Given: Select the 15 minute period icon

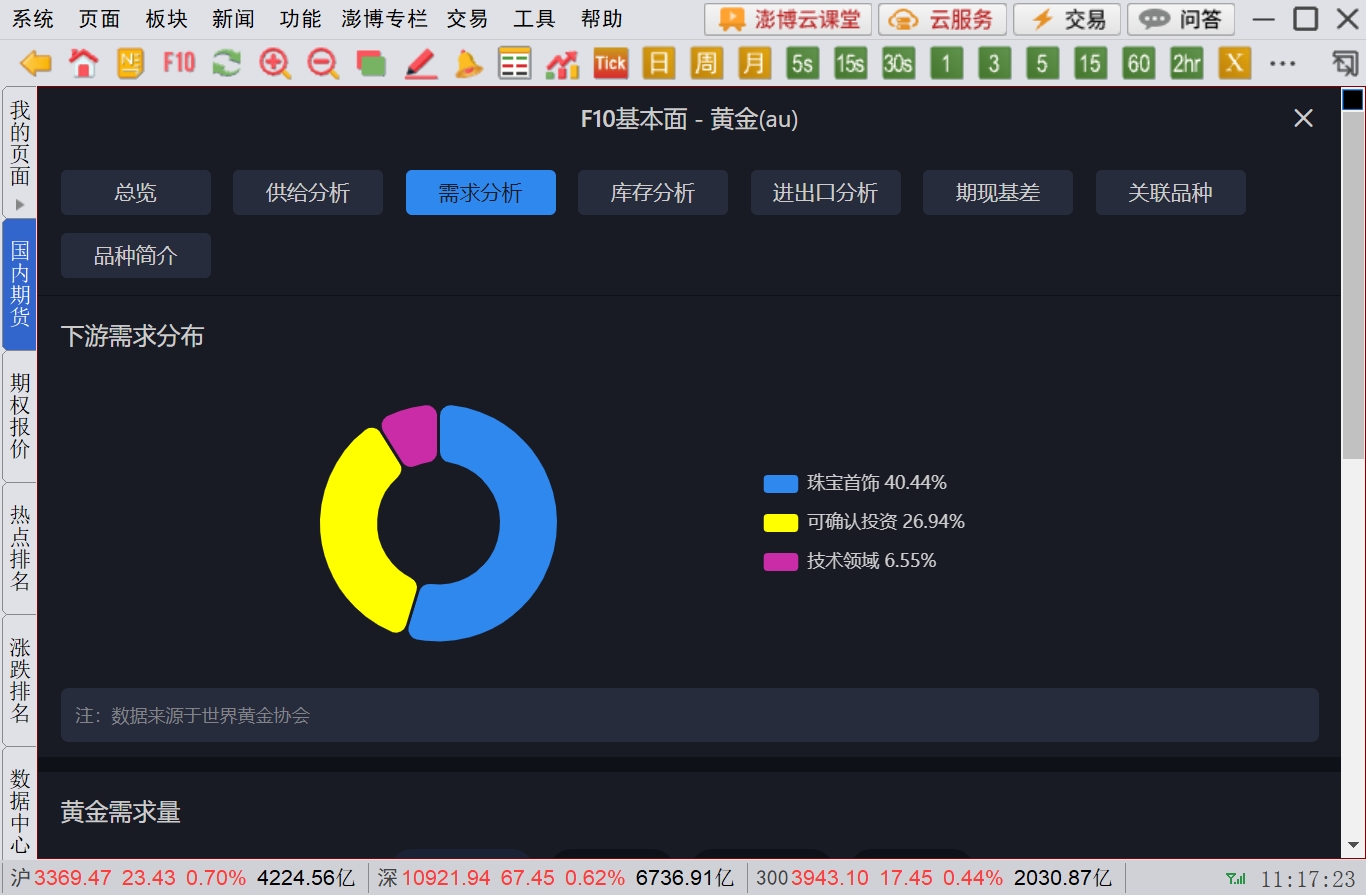Looking at the screenshot, I should point(1090,64).
